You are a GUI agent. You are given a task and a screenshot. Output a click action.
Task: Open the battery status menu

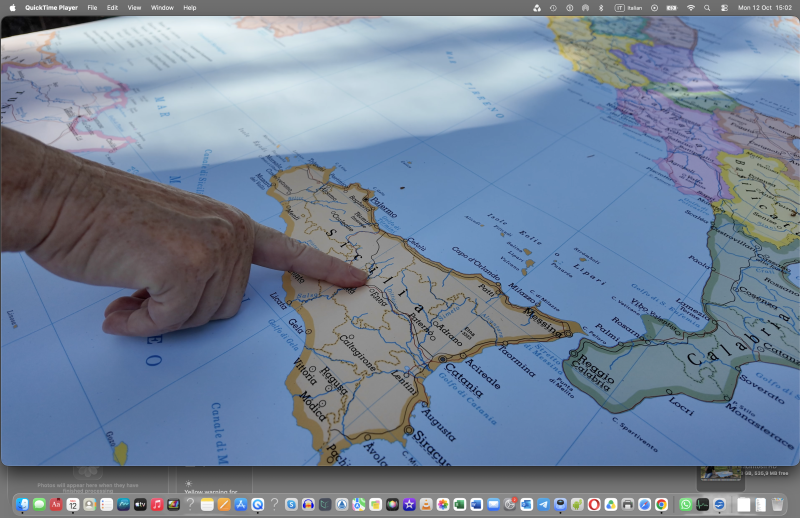pyautogui.click(x=672, y=8)
